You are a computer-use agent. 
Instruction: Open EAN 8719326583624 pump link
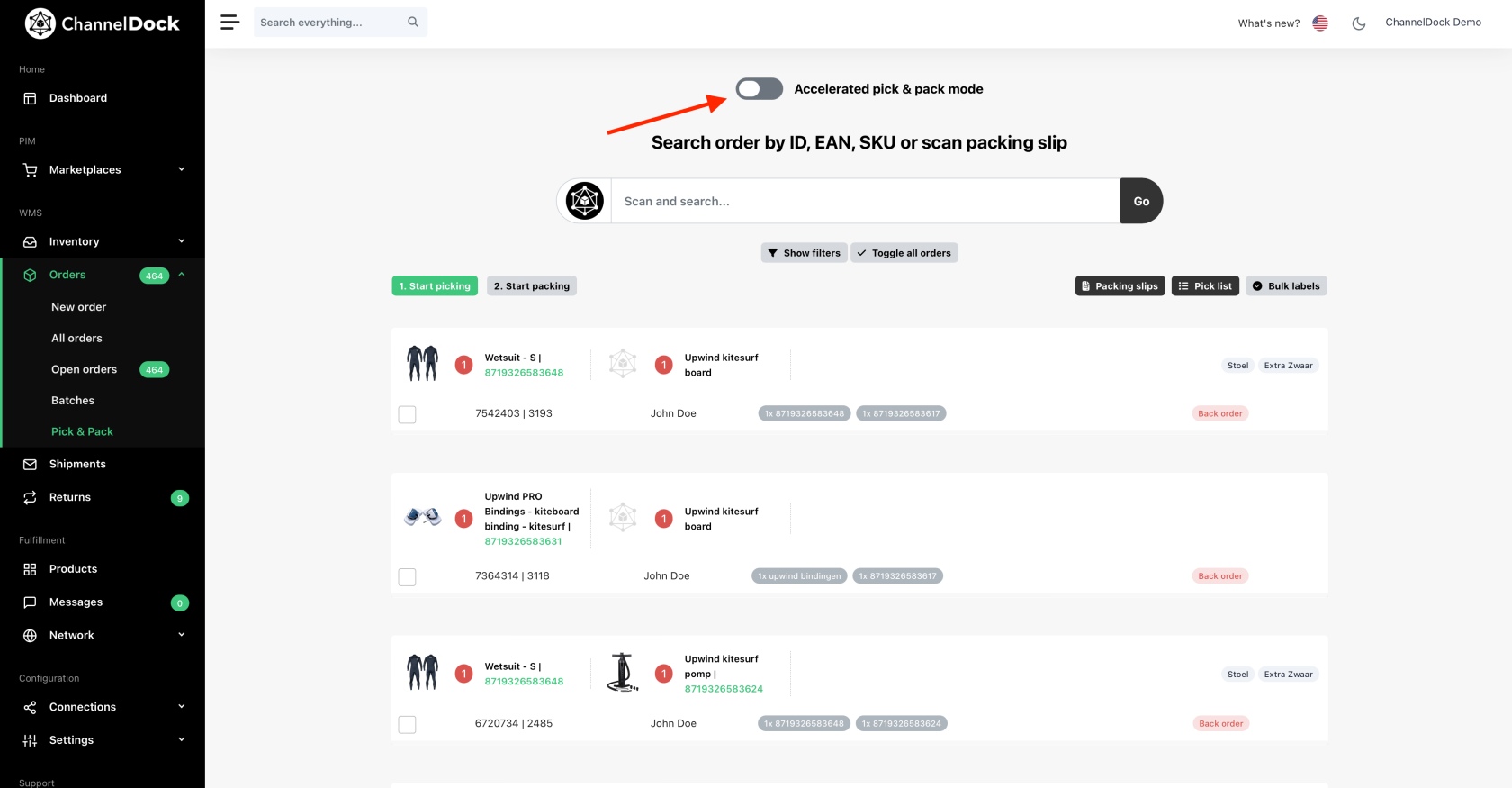tap(724, 690)
